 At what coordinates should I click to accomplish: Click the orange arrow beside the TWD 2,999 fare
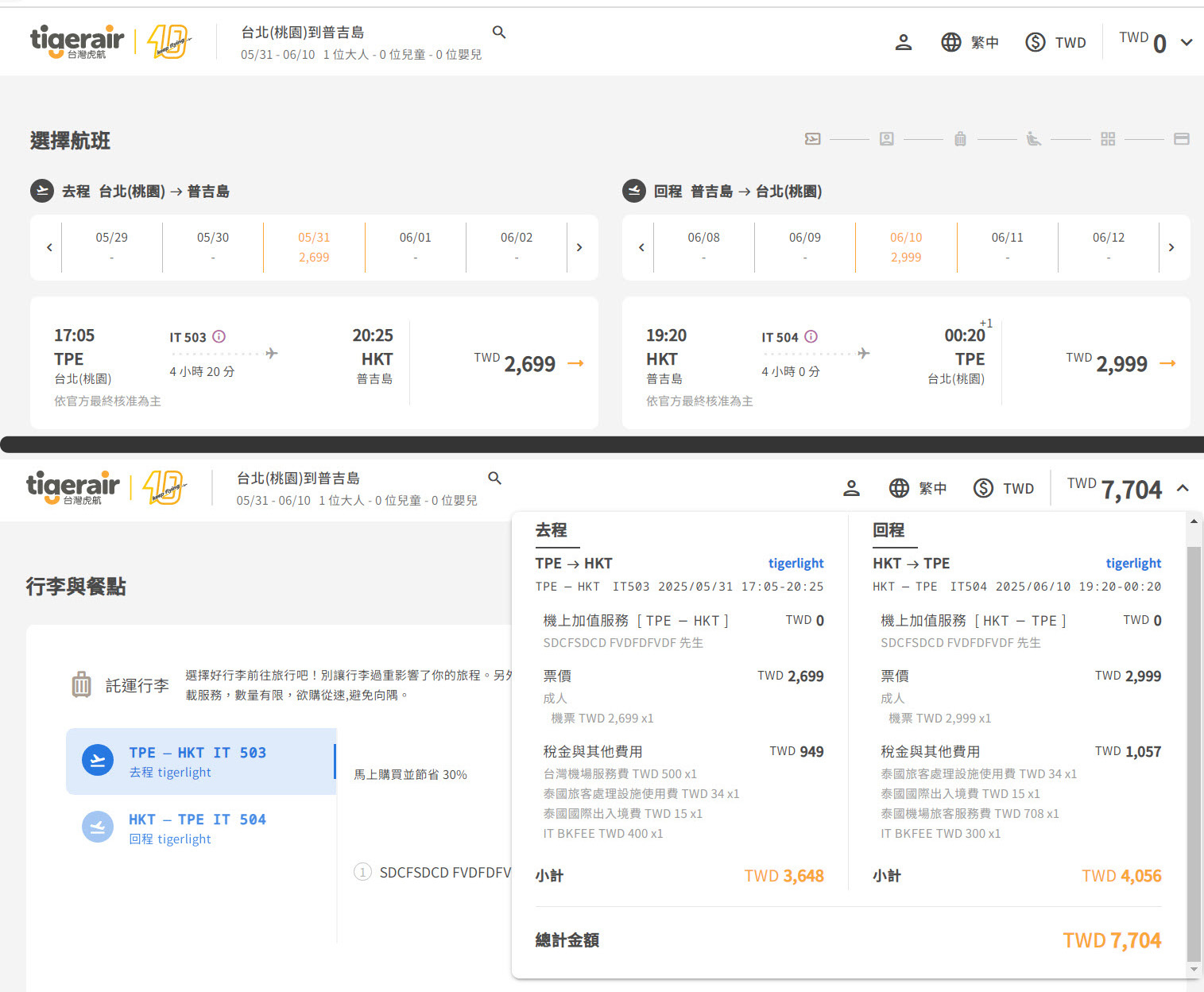1167,363
